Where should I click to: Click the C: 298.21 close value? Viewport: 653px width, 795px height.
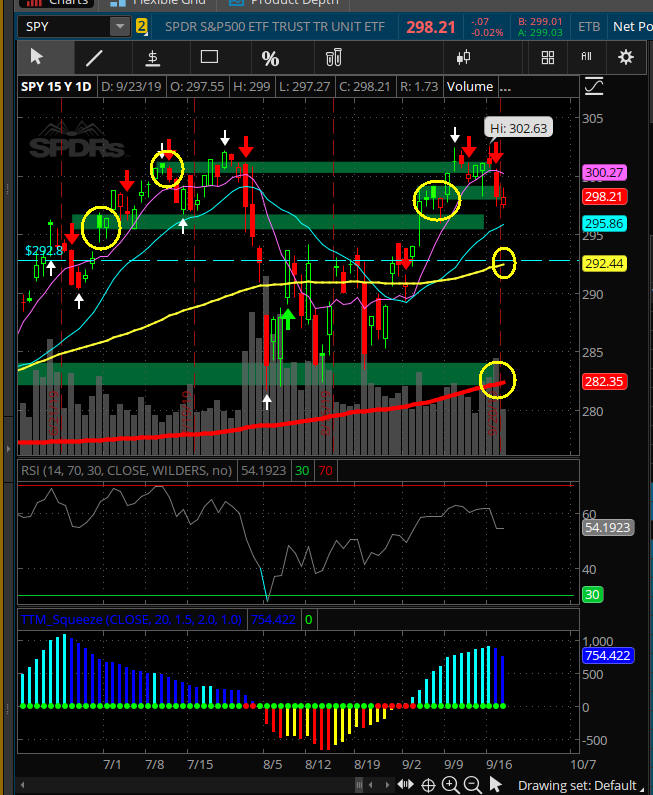point(365,87)
